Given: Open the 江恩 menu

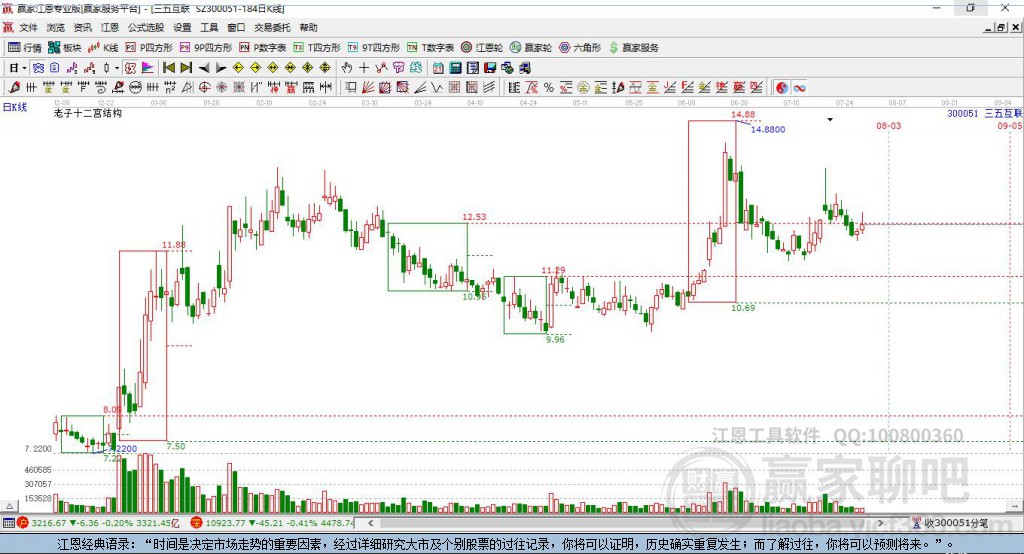Looking at the screenshot, I should click(x=110, y=27).
